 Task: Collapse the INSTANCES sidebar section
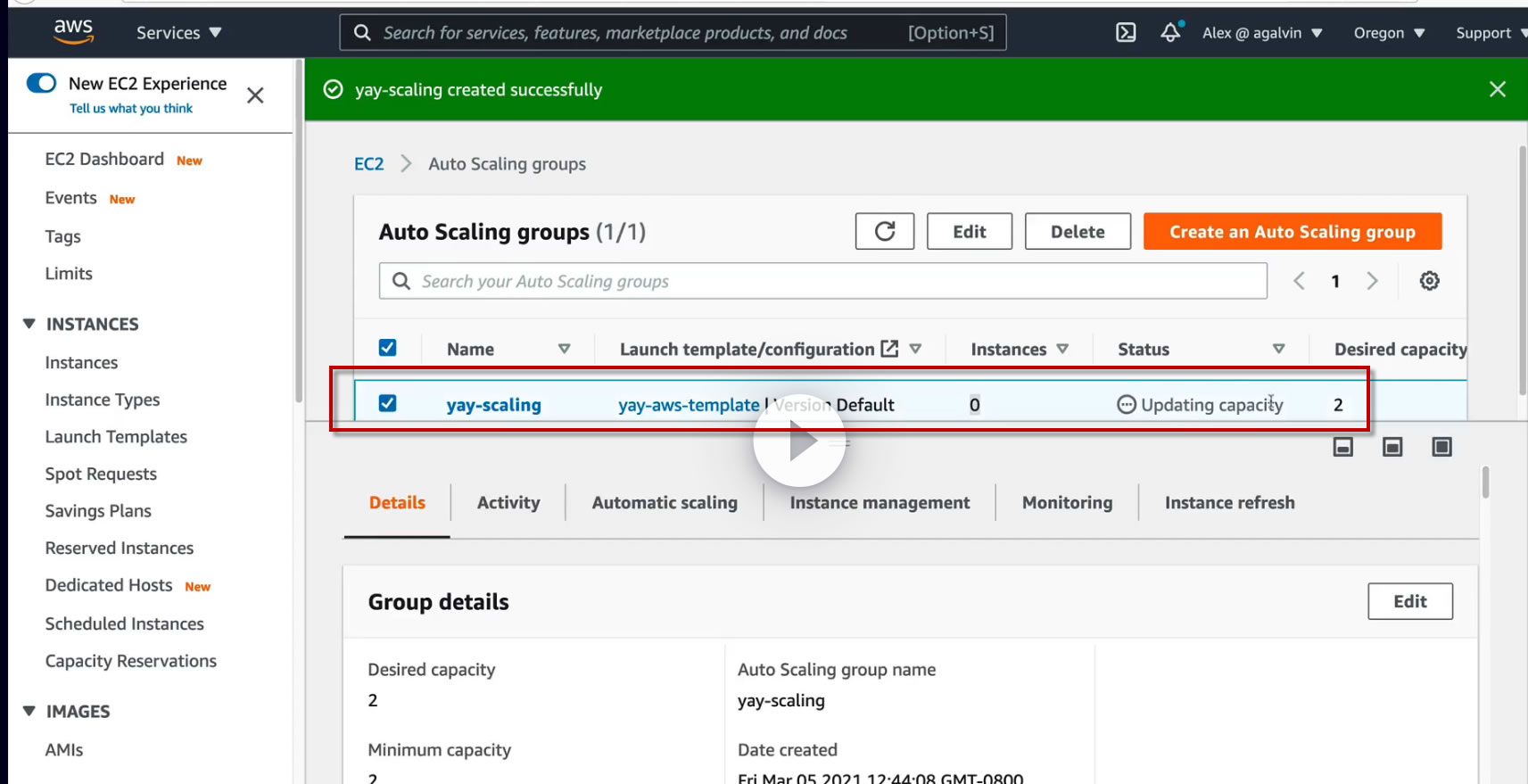[29, 324]
